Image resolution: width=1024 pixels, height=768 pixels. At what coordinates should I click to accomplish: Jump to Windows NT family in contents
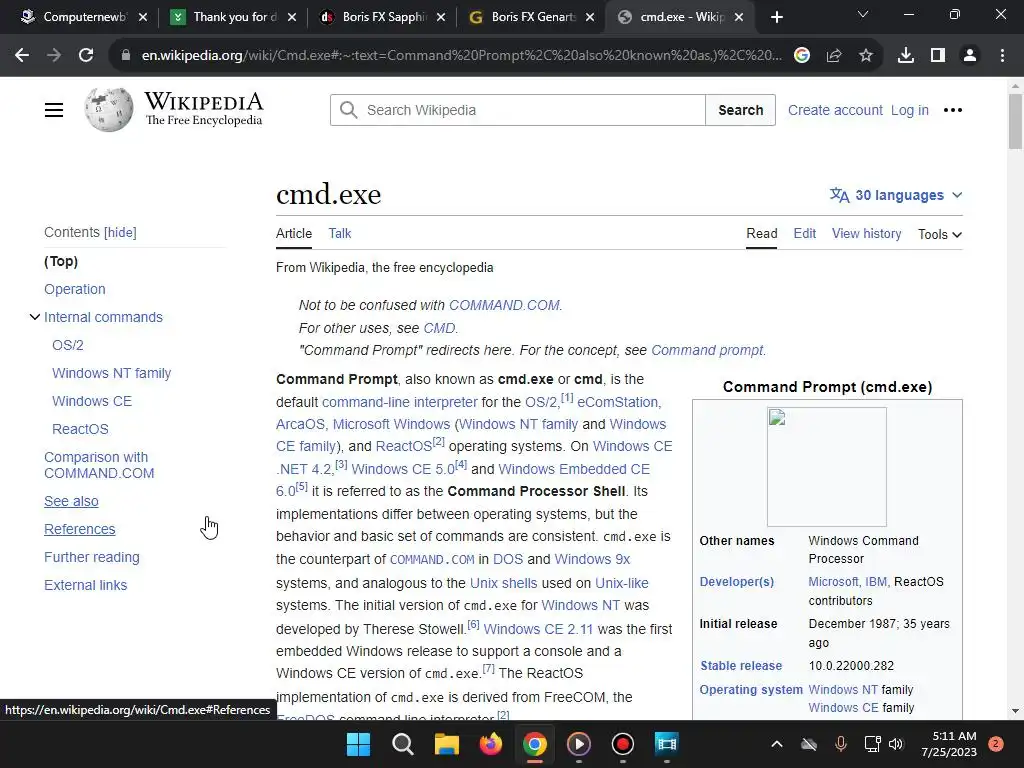[112, 373]
